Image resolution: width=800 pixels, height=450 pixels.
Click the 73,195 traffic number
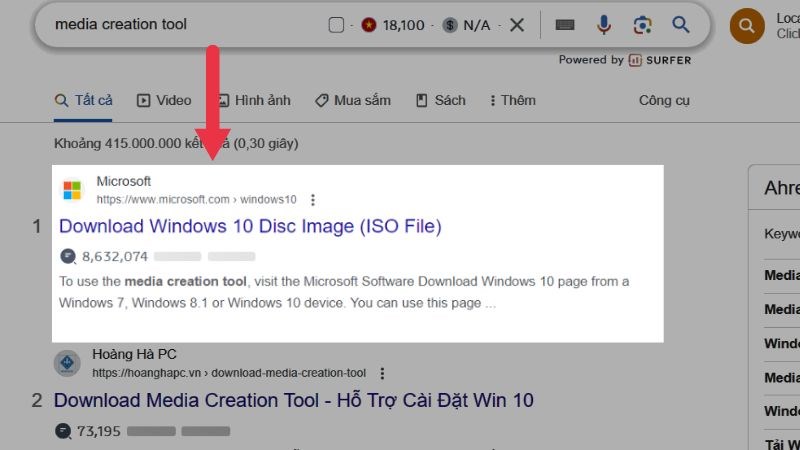[98, 432]
